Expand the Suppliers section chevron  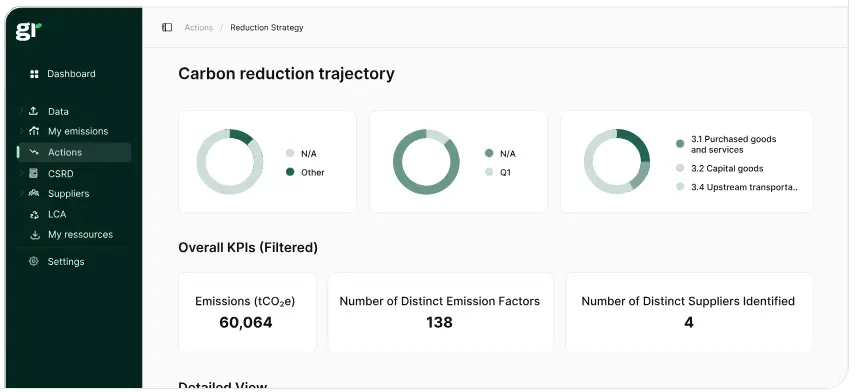pos(22,193)
